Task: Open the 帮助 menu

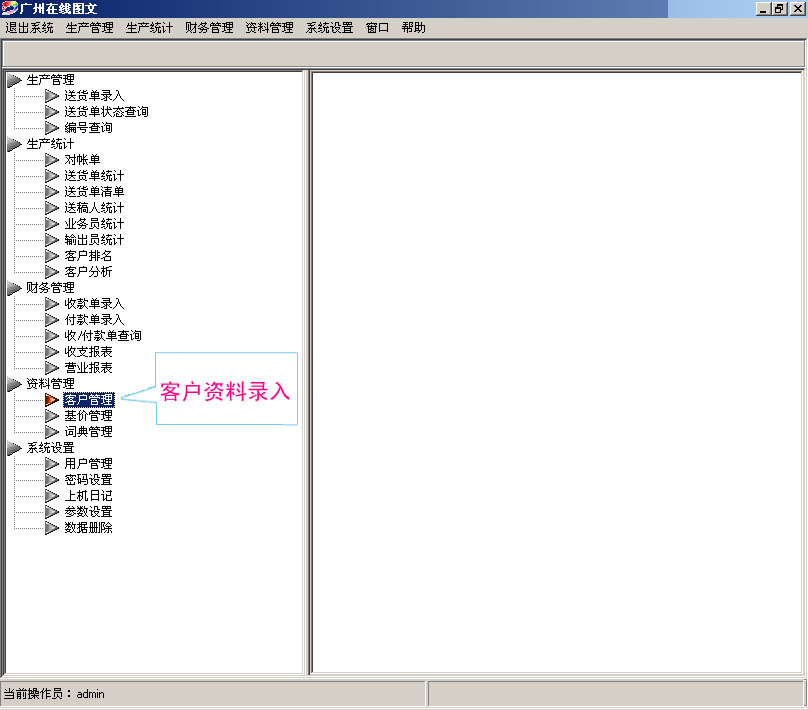Action: pos(413,28)
